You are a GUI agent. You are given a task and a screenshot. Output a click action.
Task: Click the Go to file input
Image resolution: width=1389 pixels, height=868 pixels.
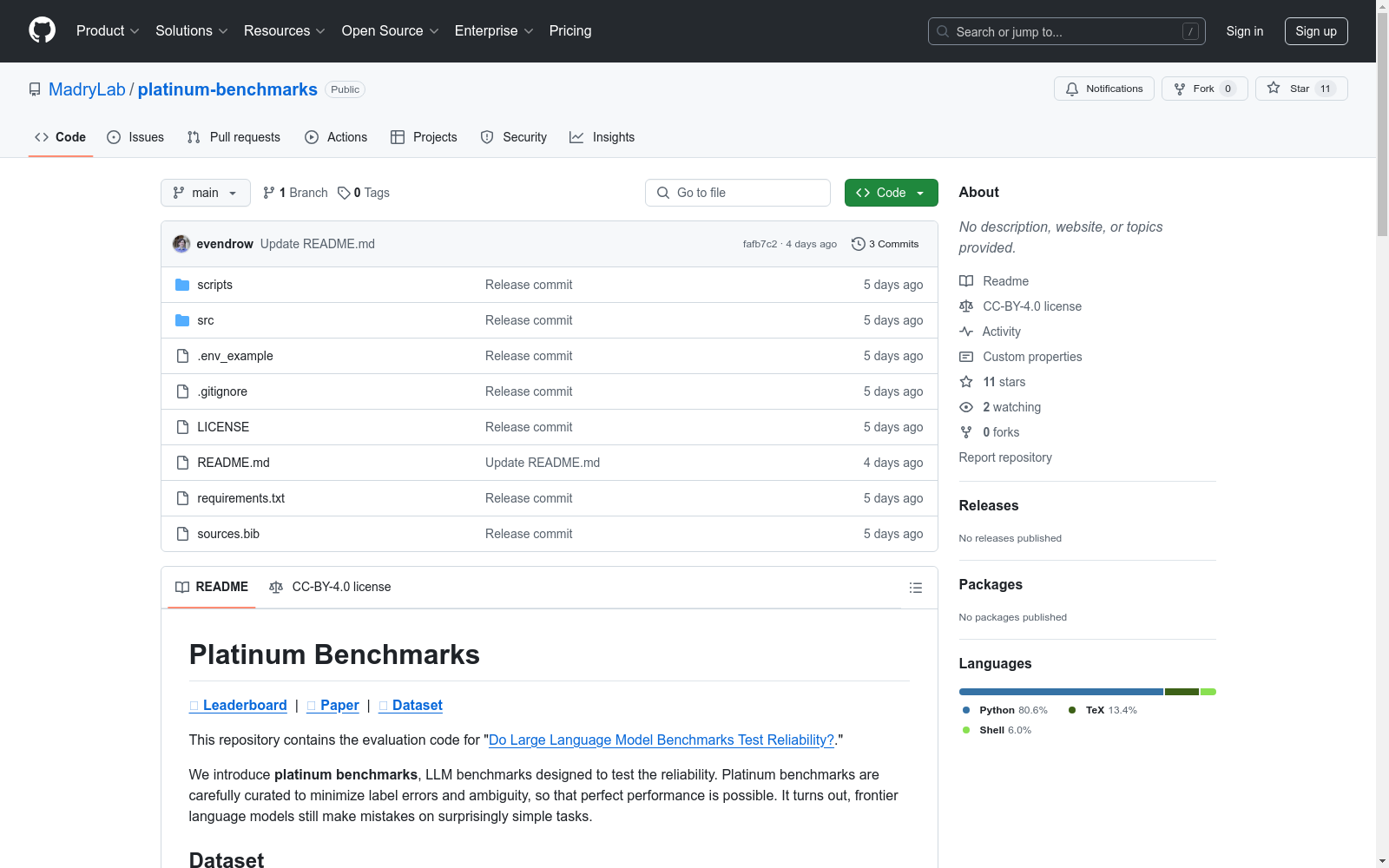tap(738, 193)
